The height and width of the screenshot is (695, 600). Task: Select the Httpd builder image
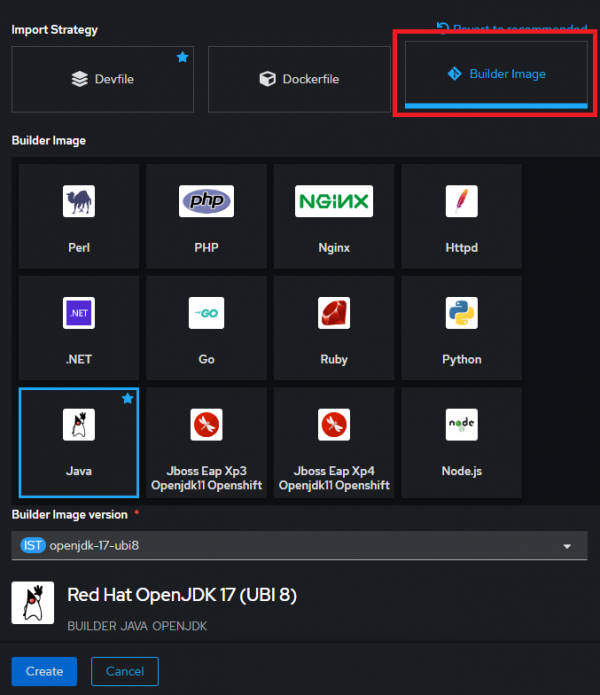pyautogui.click(x=461, y=216)
